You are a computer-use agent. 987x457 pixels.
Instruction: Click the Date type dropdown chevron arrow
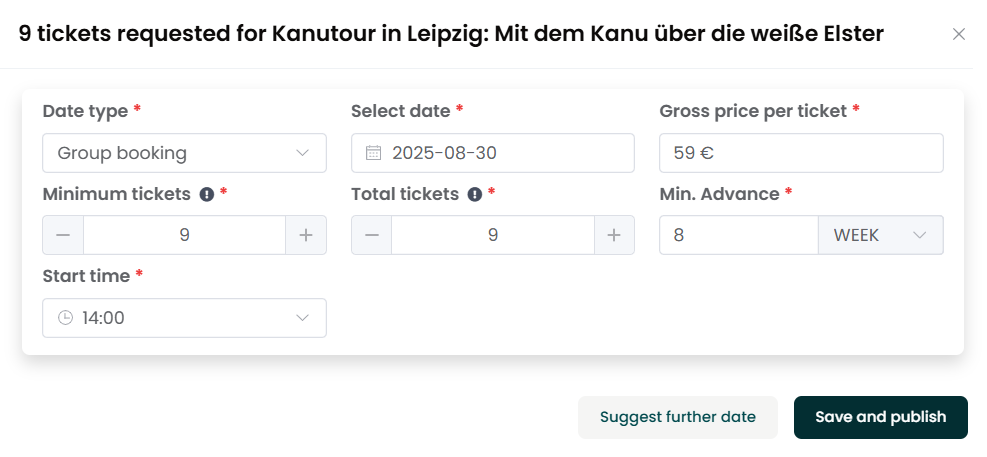[x=303, y=153]
